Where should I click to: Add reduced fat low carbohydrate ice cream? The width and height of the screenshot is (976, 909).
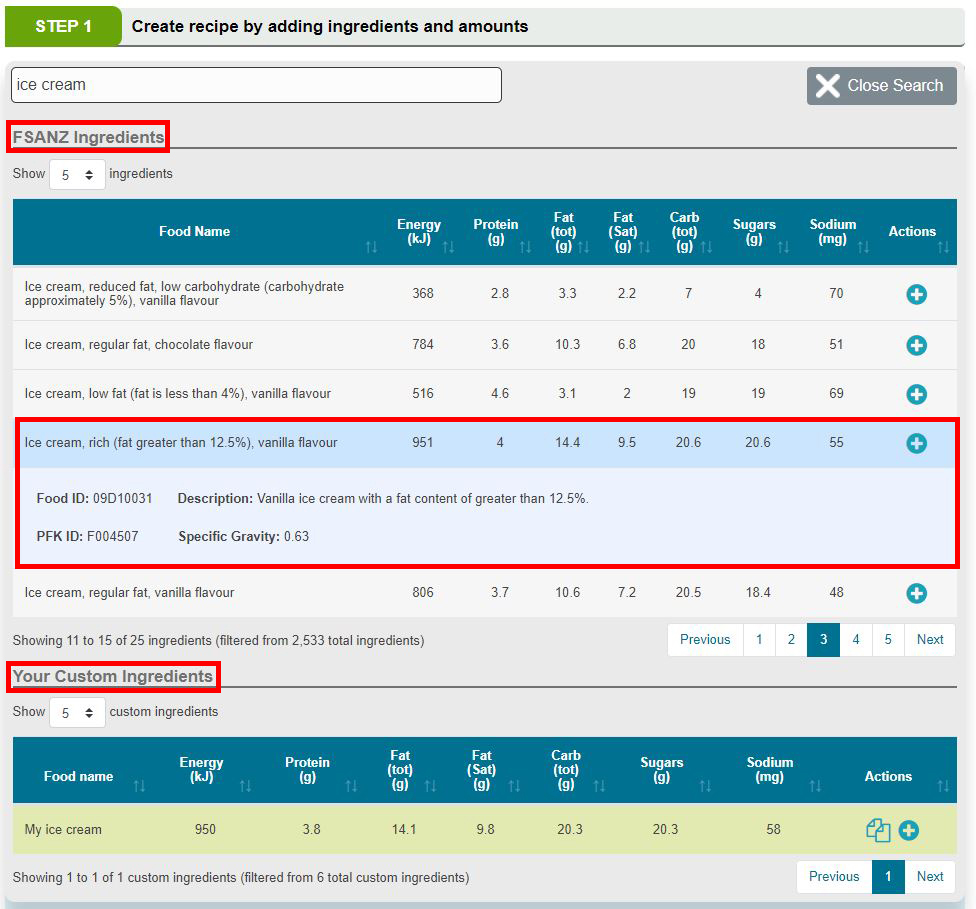pyautogui.click(x=916, y=294)
